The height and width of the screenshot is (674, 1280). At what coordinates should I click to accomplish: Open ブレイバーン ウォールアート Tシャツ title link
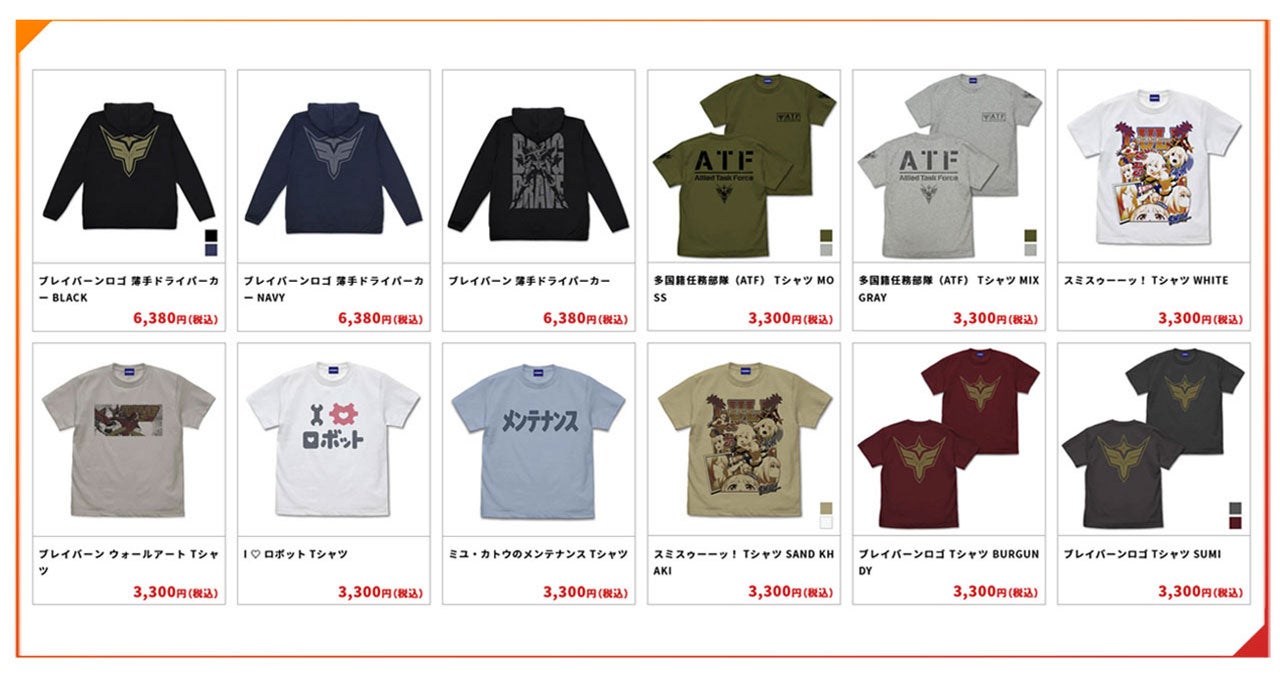click(128, 562)
